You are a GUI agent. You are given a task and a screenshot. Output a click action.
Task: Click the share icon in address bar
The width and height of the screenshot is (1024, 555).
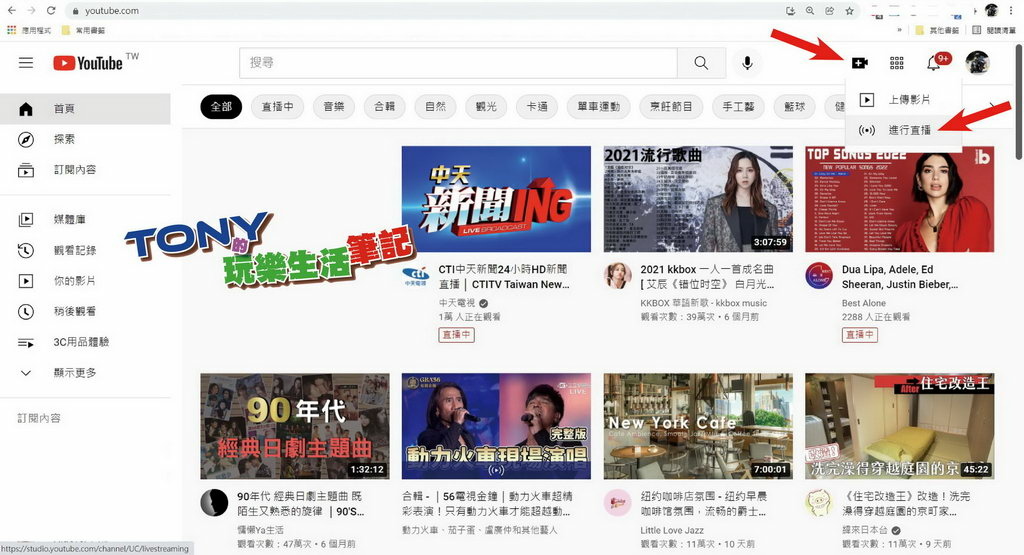829,10
